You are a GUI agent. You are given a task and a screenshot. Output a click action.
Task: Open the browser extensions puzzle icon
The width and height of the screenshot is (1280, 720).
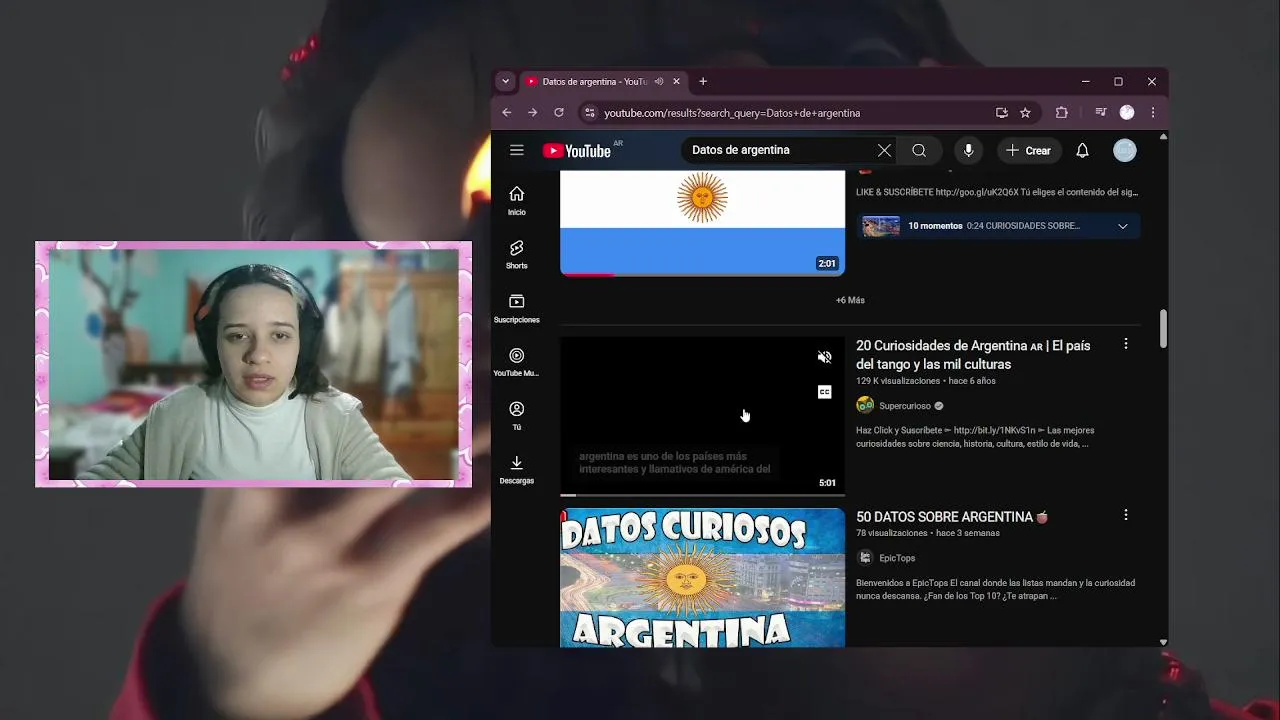point(1062,113)
